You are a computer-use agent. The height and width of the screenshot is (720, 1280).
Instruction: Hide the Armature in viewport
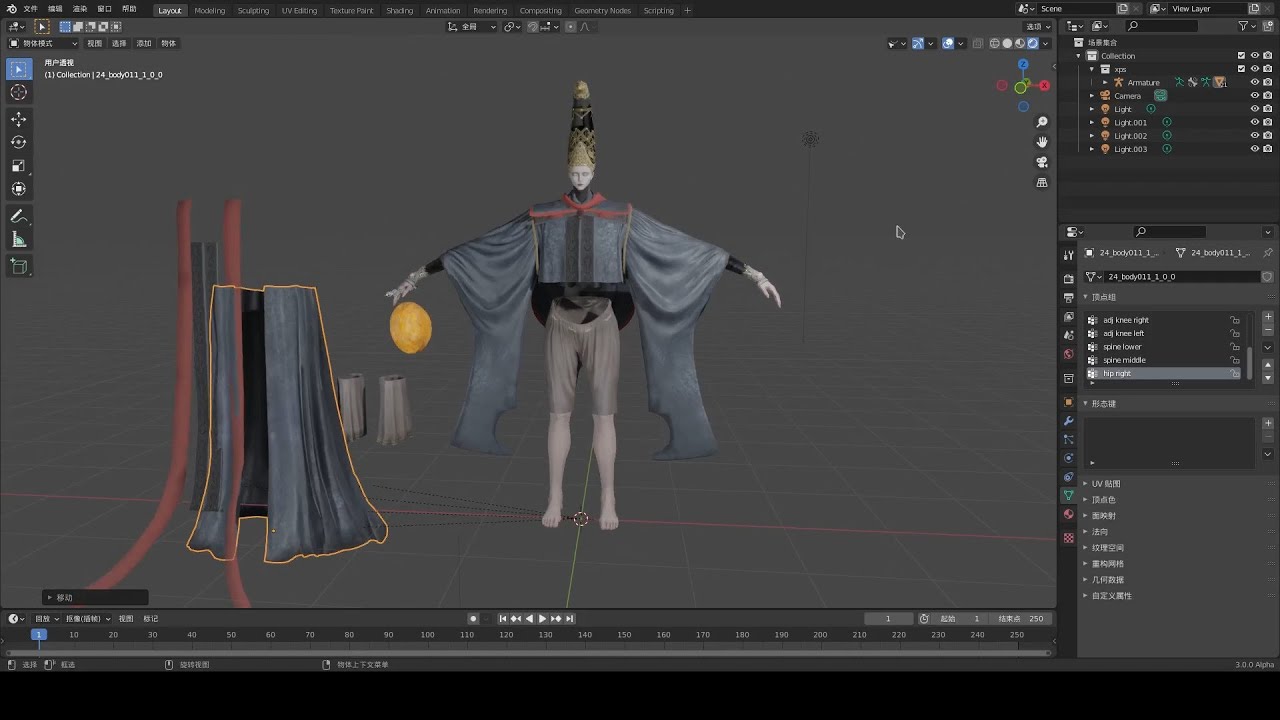coord(1254,83)
